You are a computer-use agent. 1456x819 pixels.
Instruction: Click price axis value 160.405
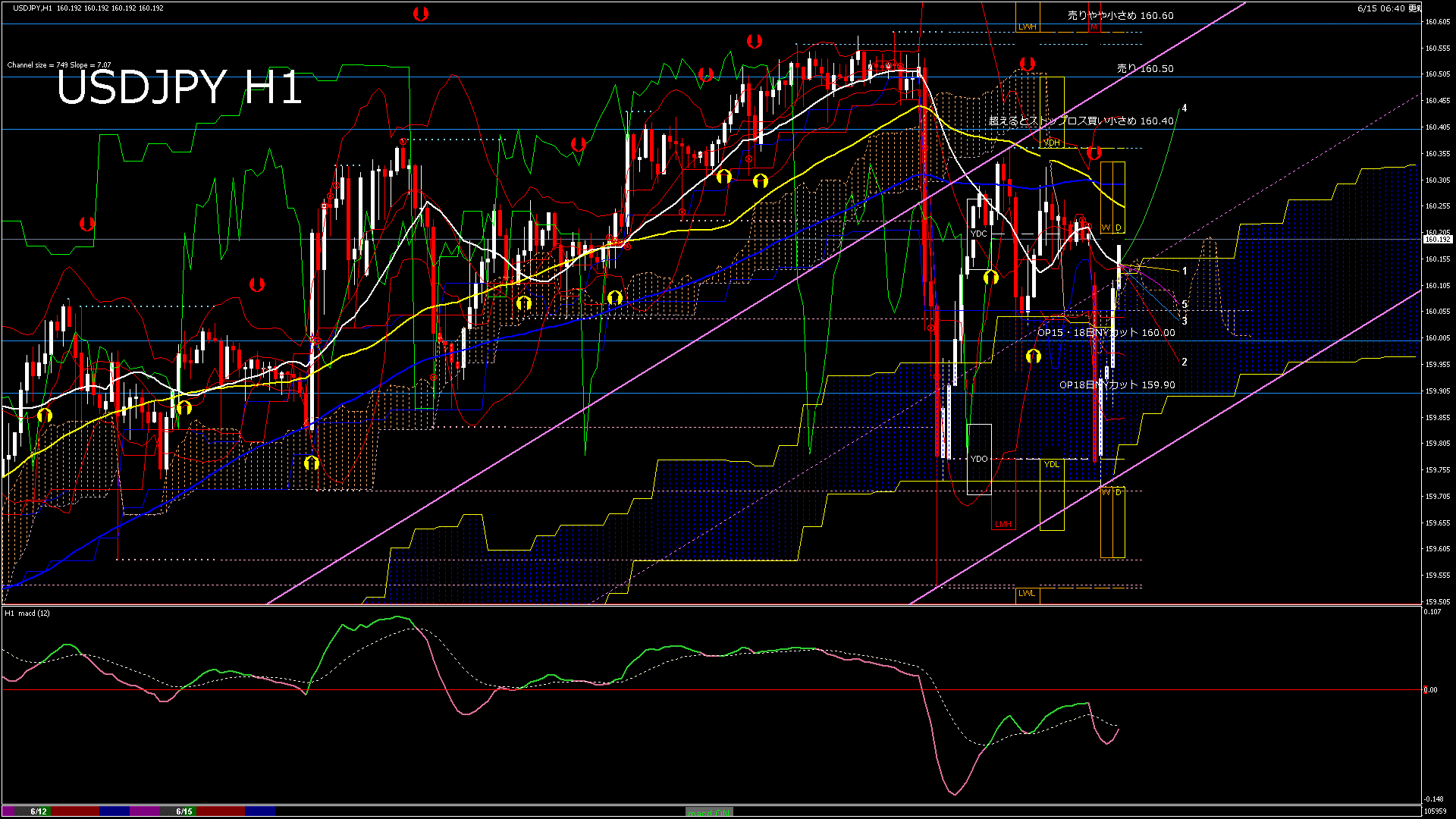coord(1438,127)
